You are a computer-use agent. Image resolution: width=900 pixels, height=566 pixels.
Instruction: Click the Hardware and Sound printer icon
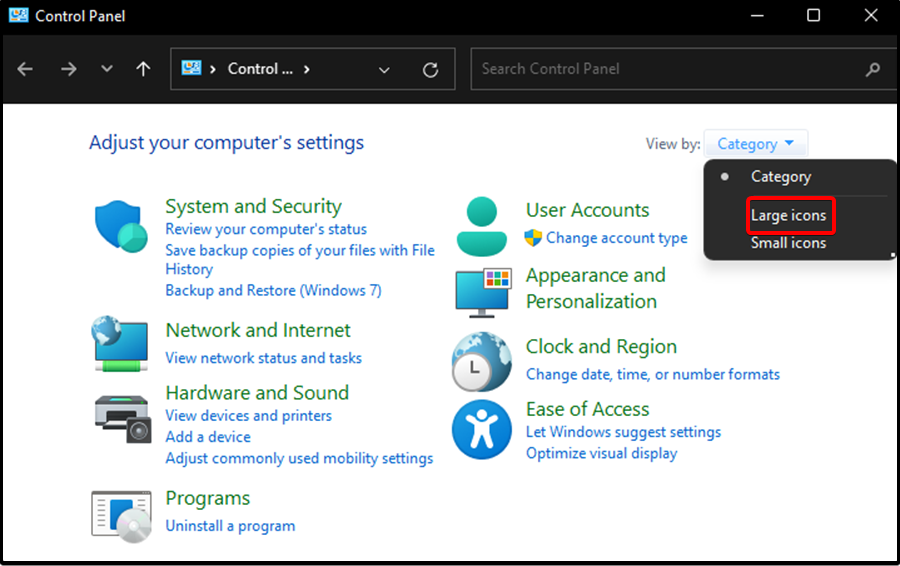[x=121, y=416]
